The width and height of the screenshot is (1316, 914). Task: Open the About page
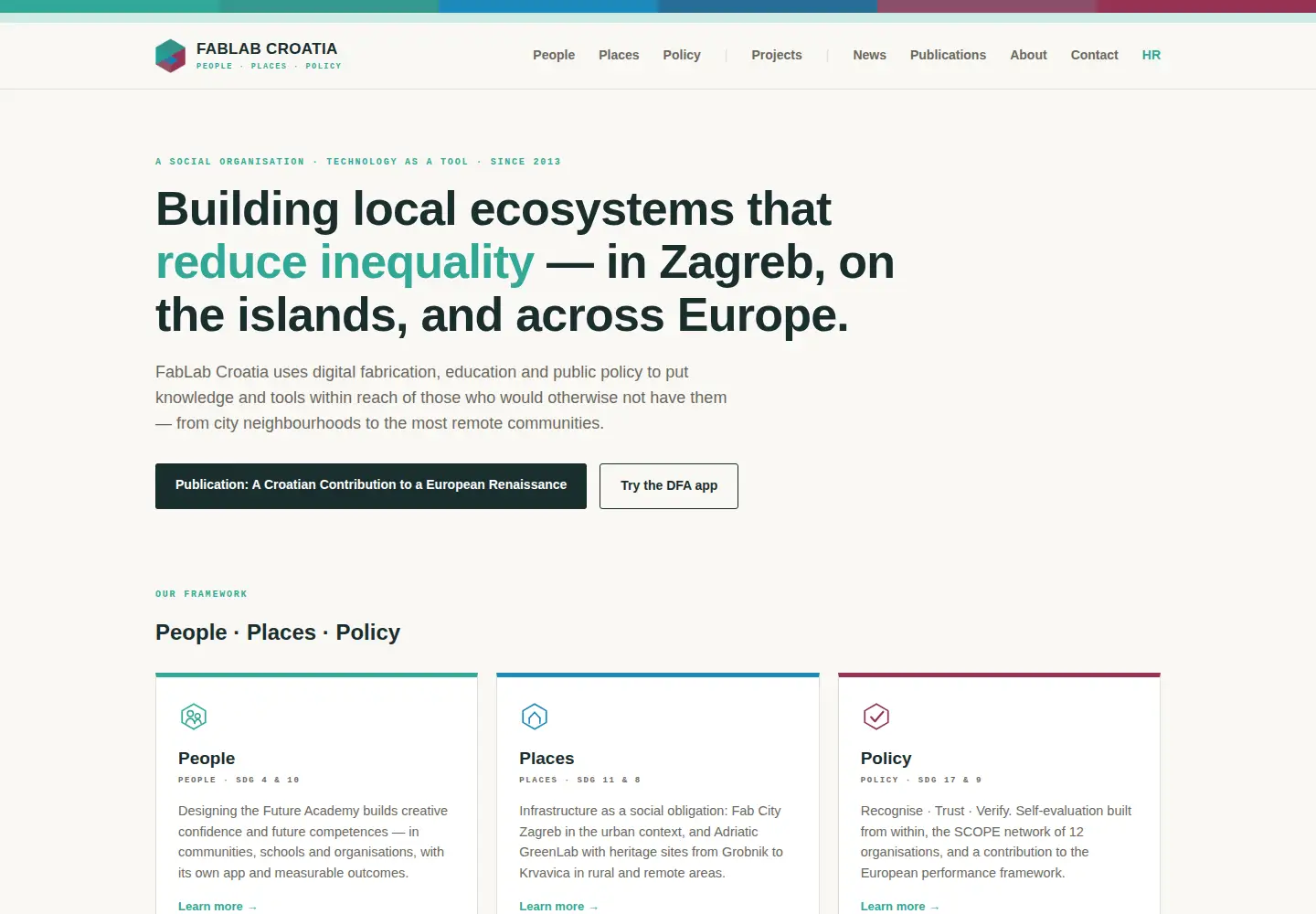point(1028,55)
